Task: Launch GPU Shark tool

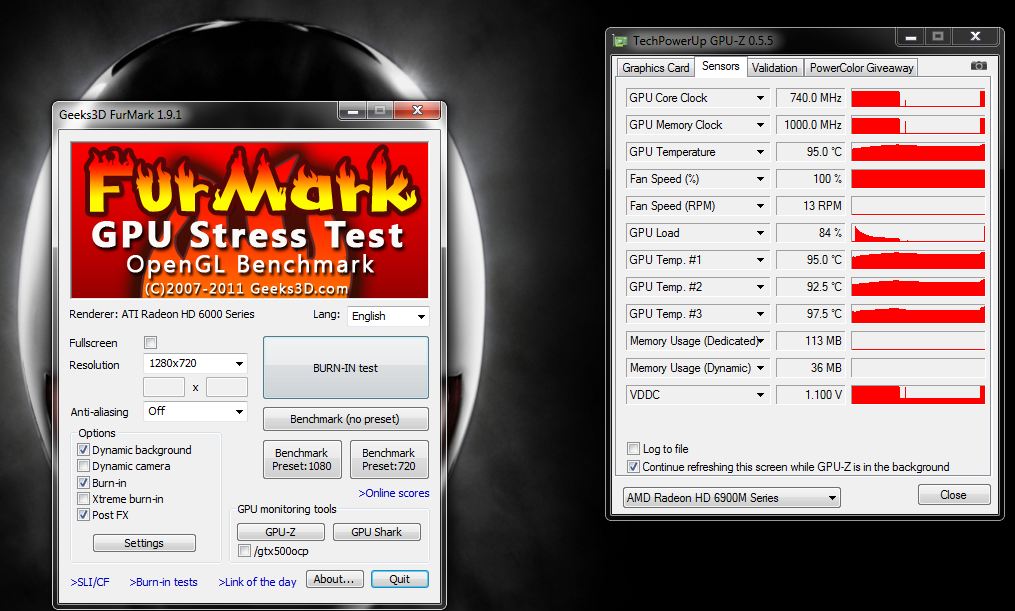Action: (x=377, y=532)
